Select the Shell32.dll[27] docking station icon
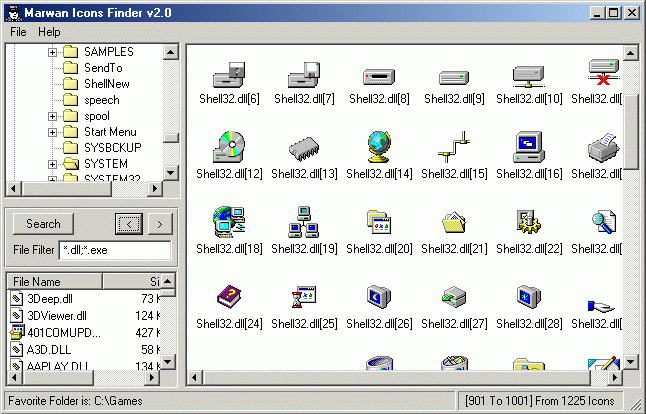 click(x=454, y=297)
